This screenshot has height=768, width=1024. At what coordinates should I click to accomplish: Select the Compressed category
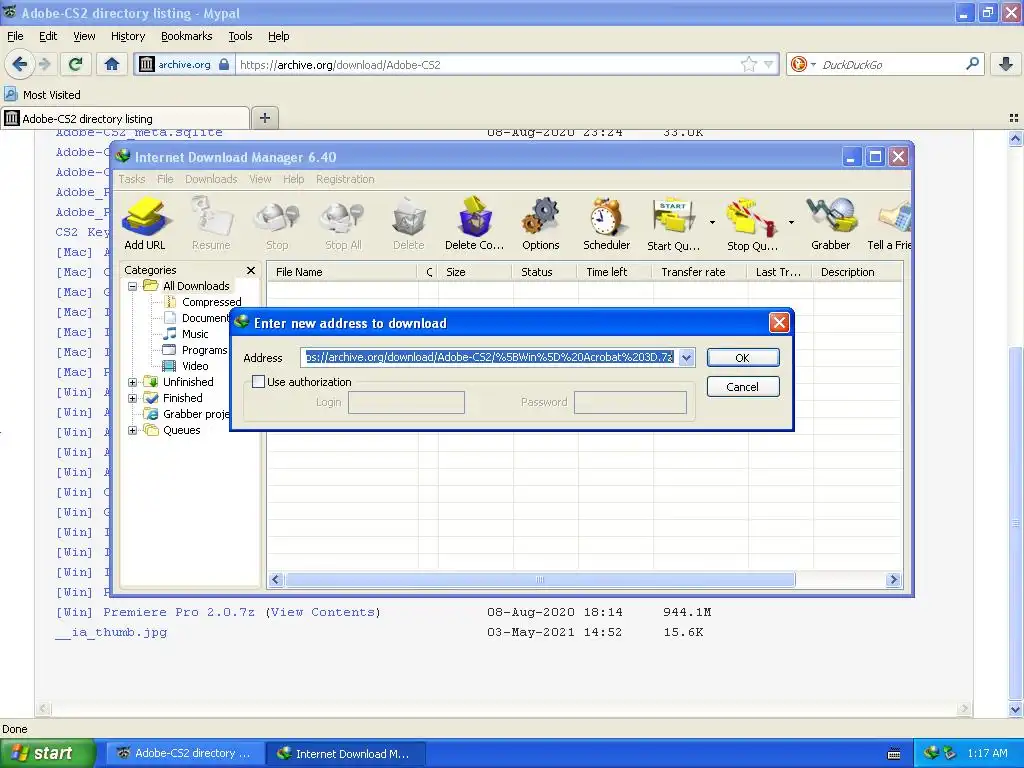[212, 302]
